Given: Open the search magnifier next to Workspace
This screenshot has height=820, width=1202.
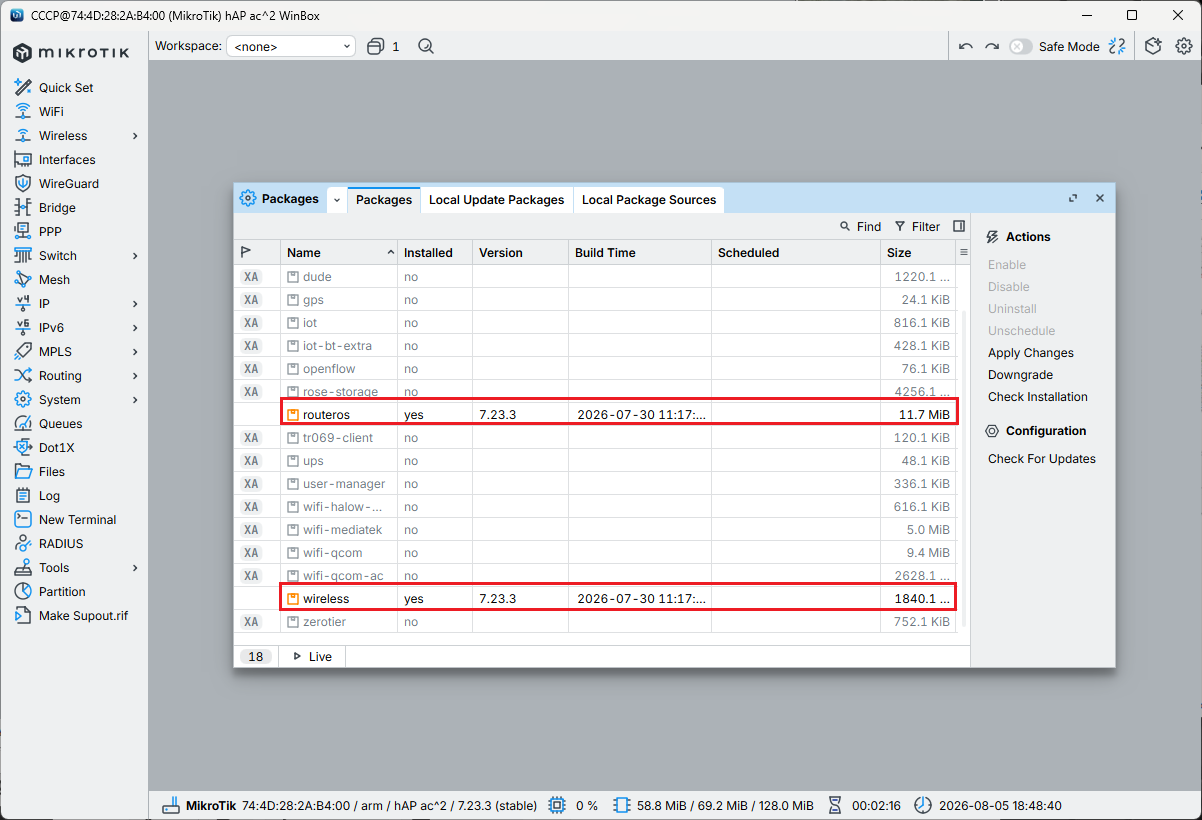Looking at the screenshot, I should coord(426,46).
